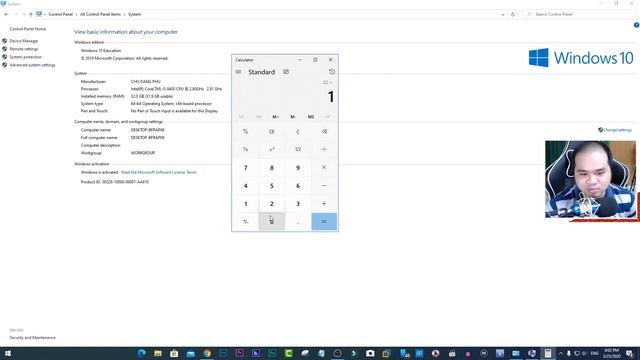
Task: Open the Help question mark icon
Action: click(636, 25)
